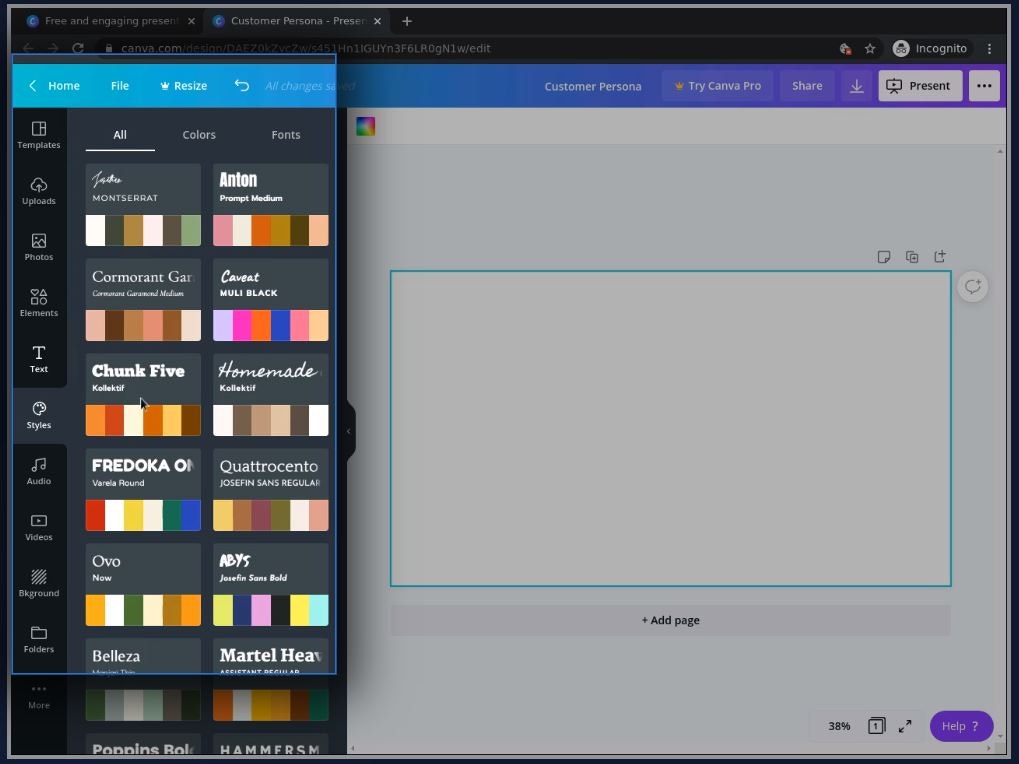The height and width of the screenshot is (764, 1019).
Task: Click the Incognito profile indicator
Action: pyautogui.click(x=930, y=49)
